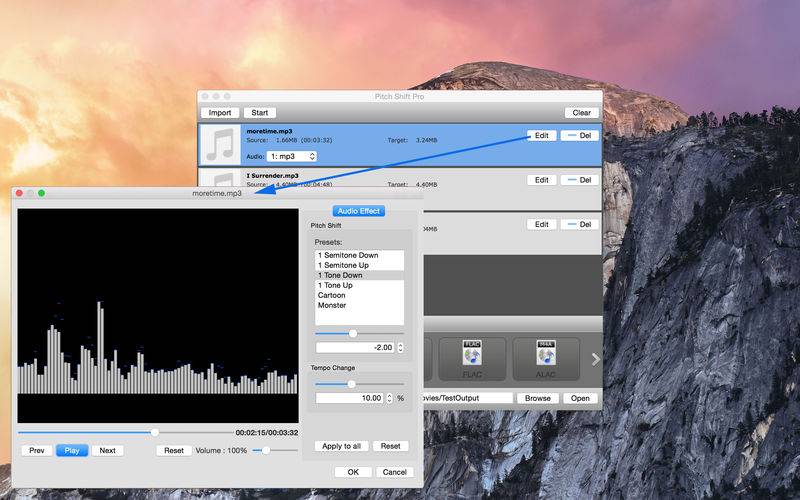Choose the ALAC output format icon
Viewport: 800px width, 500px height.
[x=546, y=358]
